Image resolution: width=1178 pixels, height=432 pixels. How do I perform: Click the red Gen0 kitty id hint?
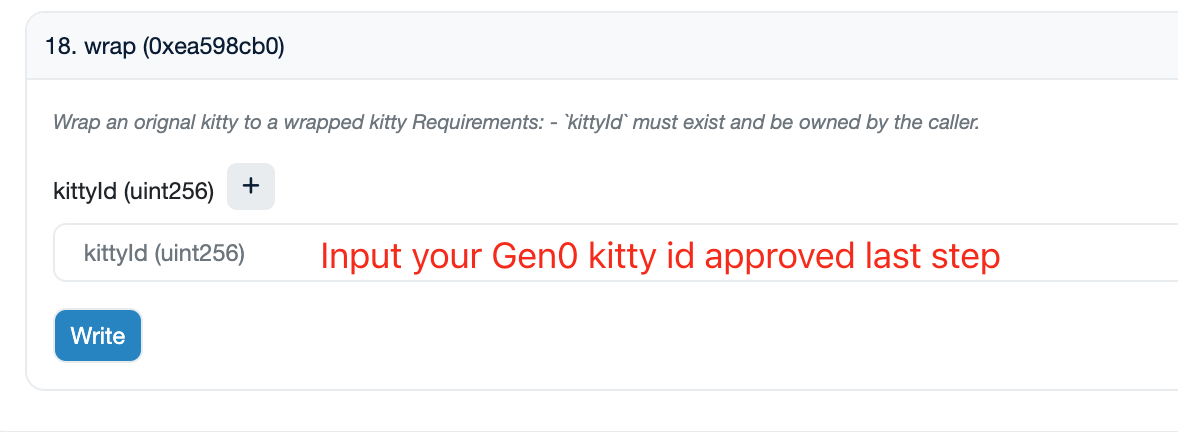tap(660, 257)
